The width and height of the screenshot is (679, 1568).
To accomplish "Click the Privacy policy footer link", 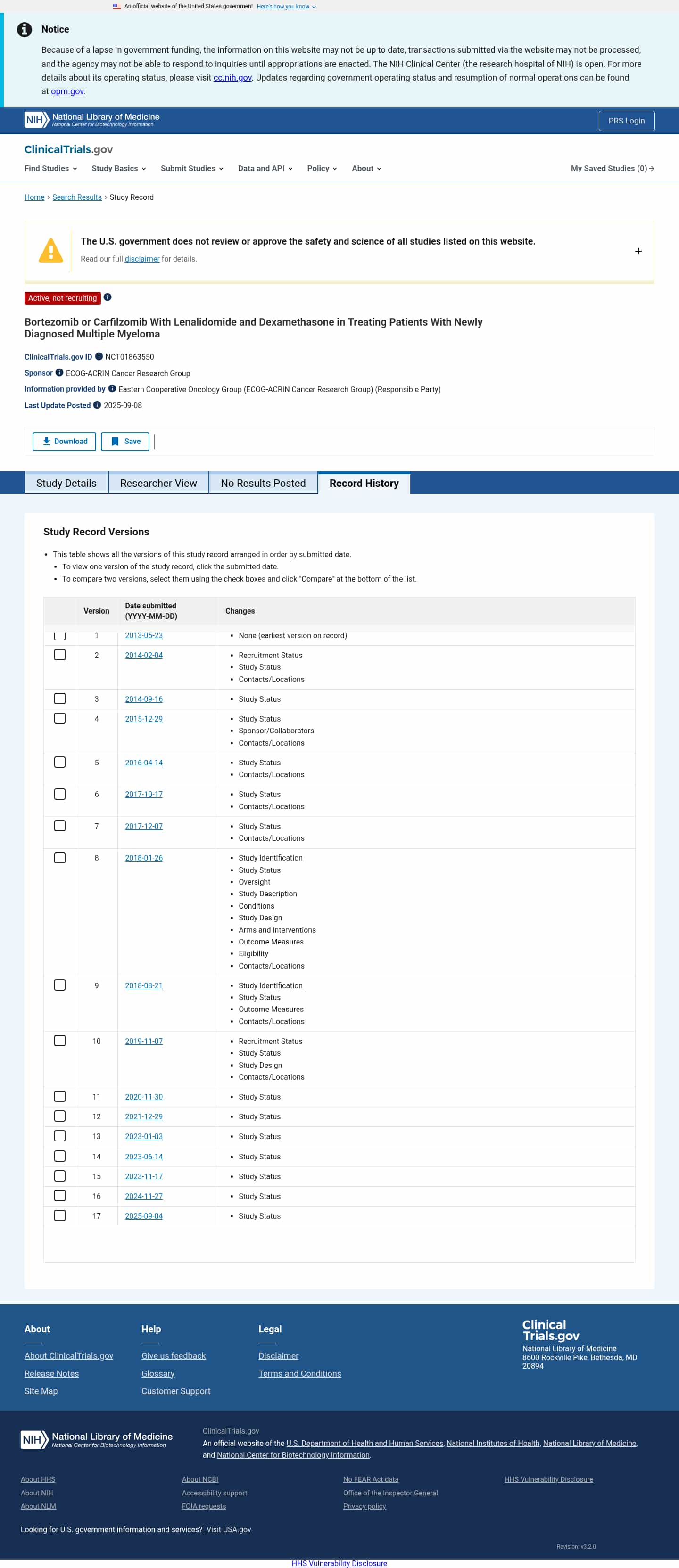I will pyautogui.click(x=364, y=1506).
